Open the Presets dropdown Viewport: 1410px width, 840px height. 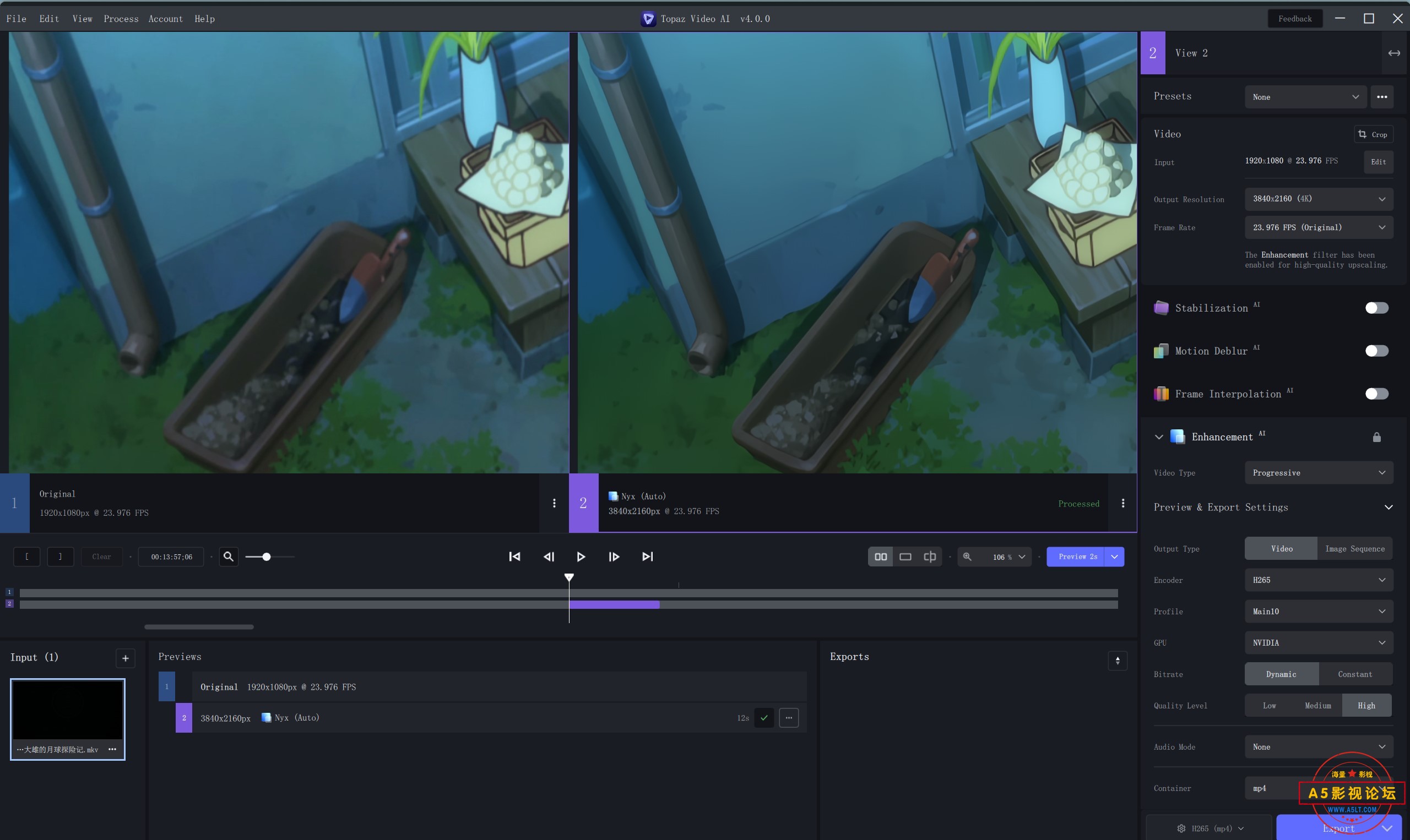coord(1305,97)
